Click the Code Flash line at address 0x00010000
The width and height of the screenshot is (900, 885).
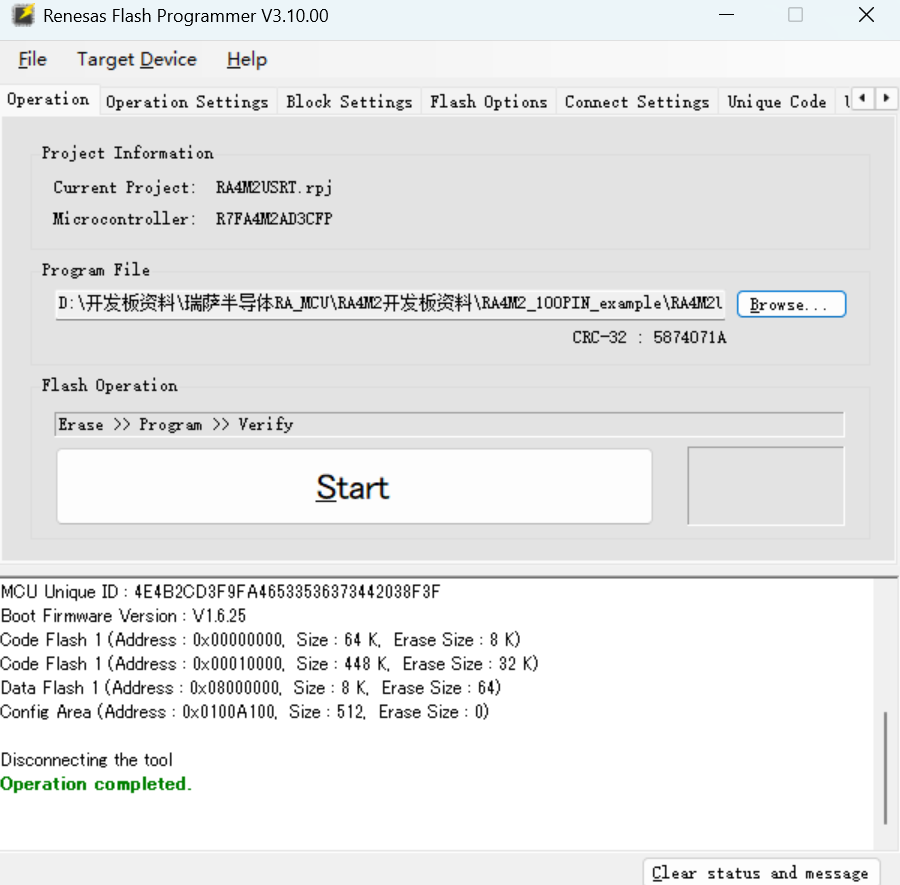269,664
